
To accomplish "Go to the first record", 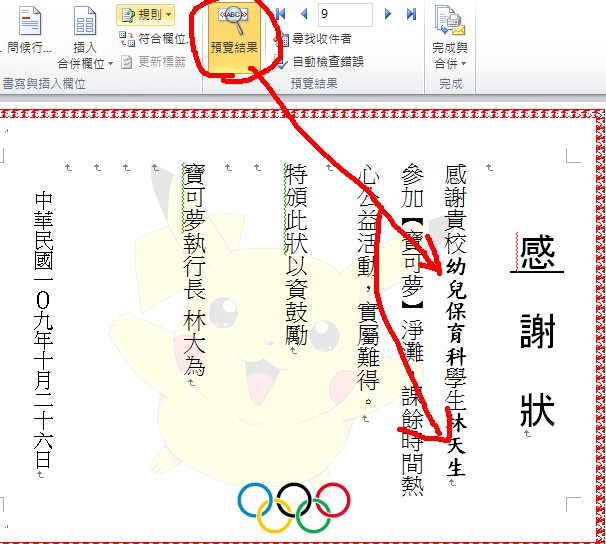I will point(281,14).
